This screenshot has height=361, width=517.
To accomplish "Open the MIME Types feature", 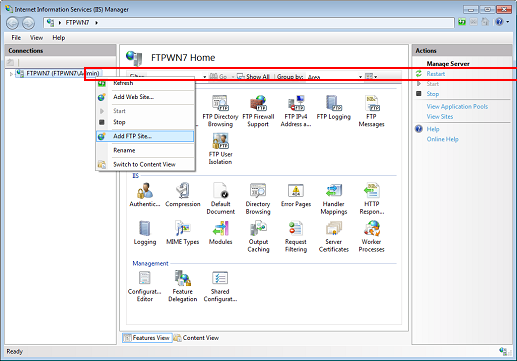I will (x=182, y=232).
